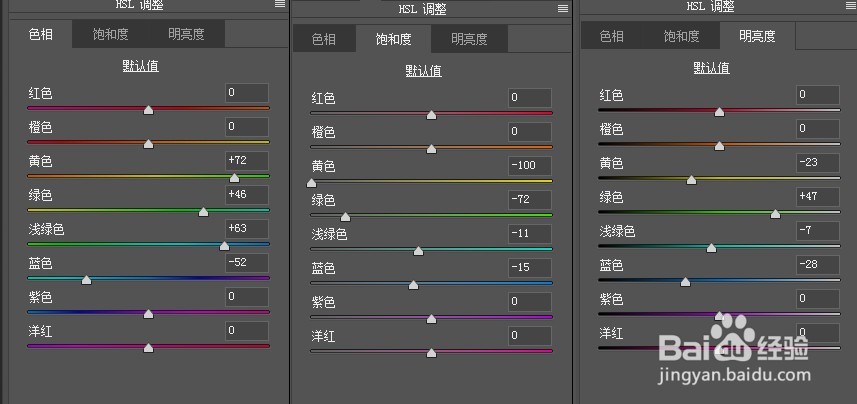Focus the 浅绿色 luminance field showing -7
Image resolution: width=857 pixels, height=404 pixels.
pos(818,231)
